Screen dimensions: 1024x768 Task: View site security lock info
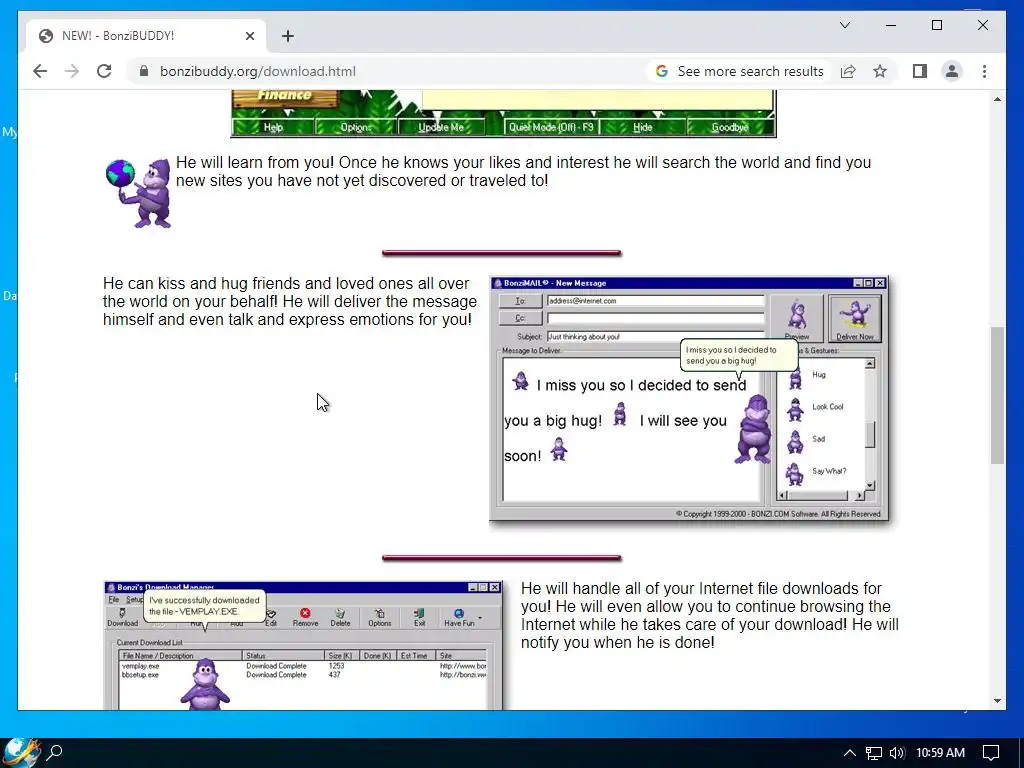point(144,71)
